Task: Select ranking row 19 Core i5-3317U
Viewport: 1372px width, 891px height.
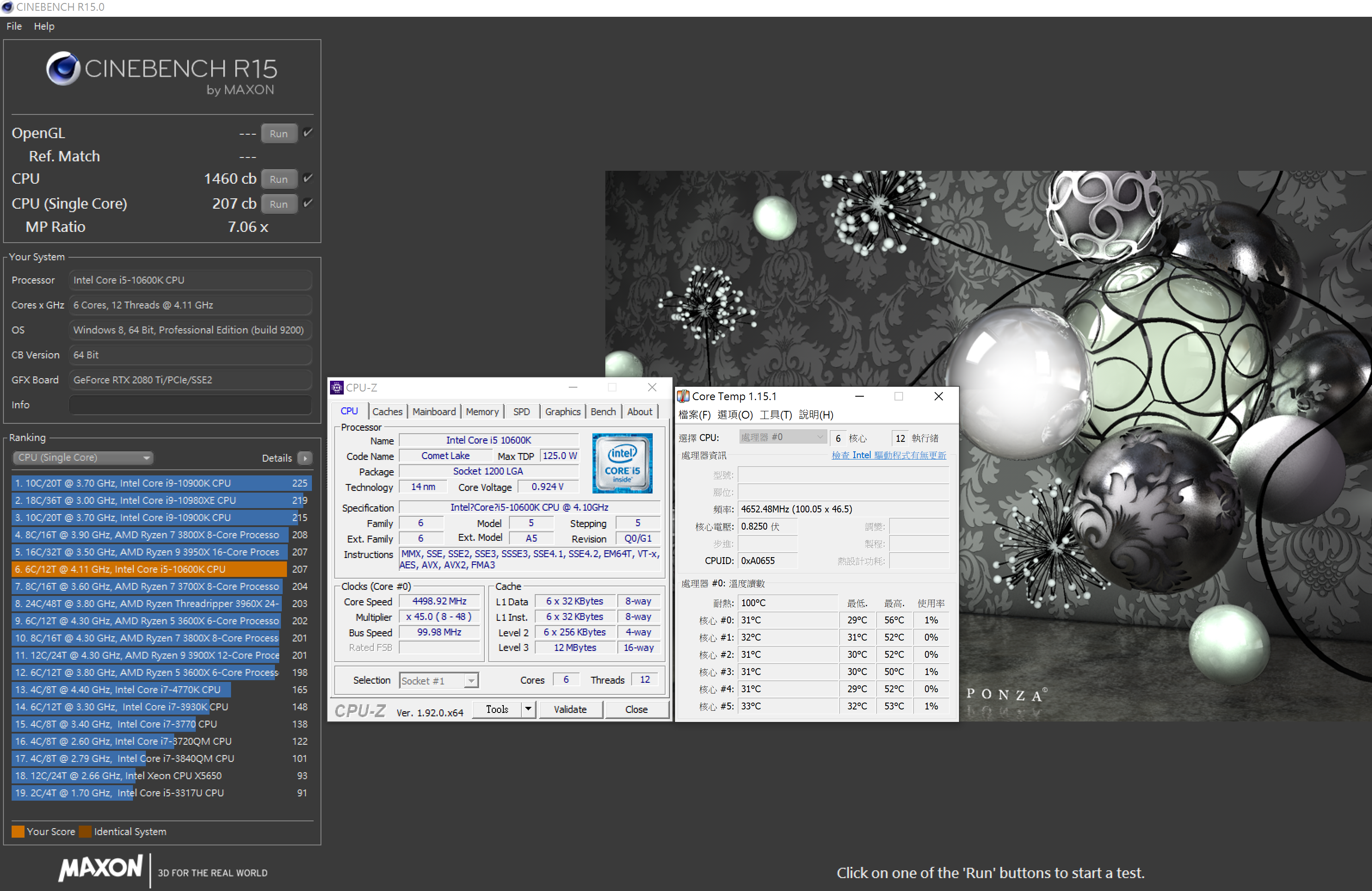Action: [x=161, y=793]
